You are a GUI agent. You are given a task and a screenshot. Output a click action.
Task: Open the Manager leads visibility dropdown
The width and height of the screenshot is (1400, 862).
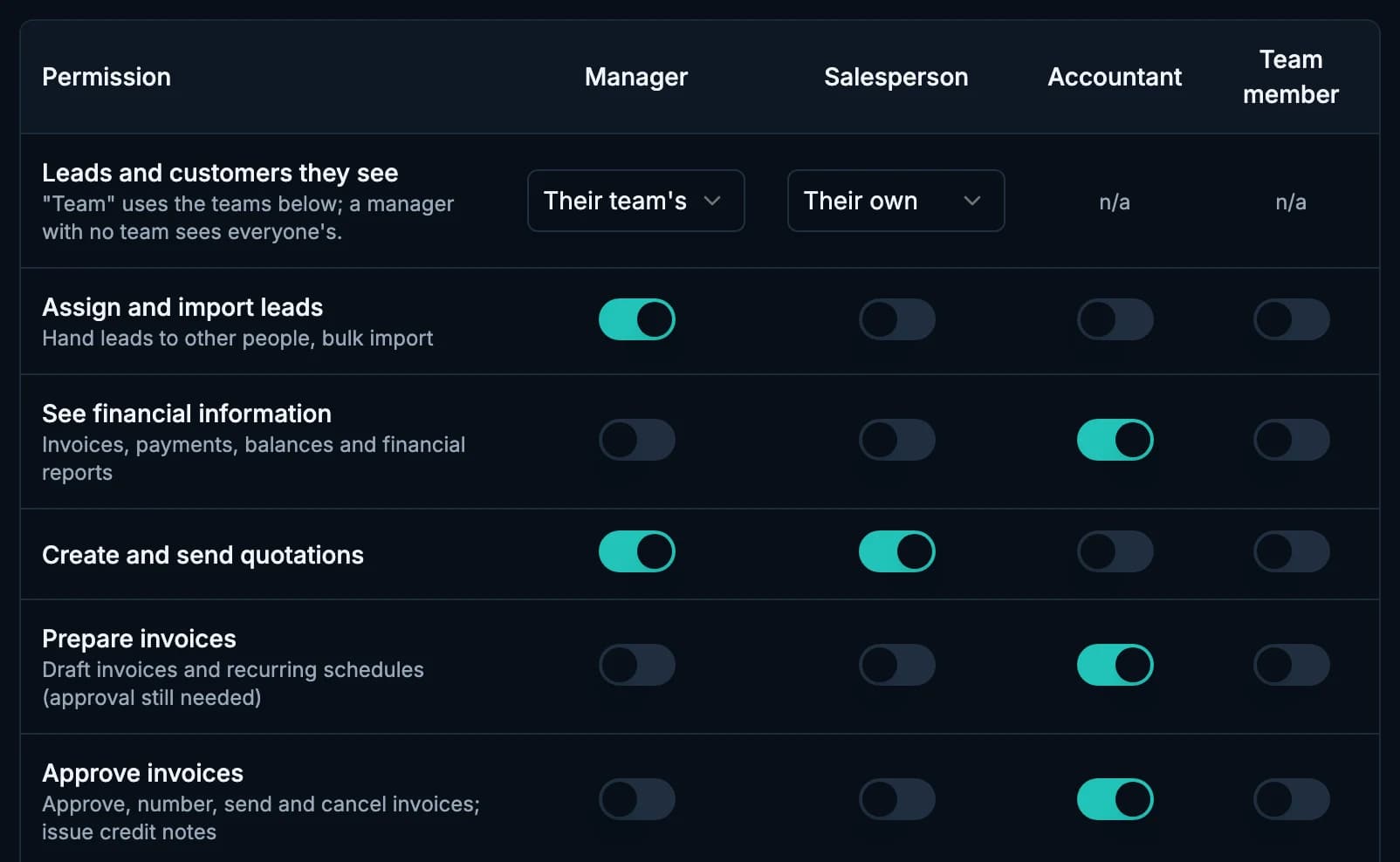tap(635, 201)
